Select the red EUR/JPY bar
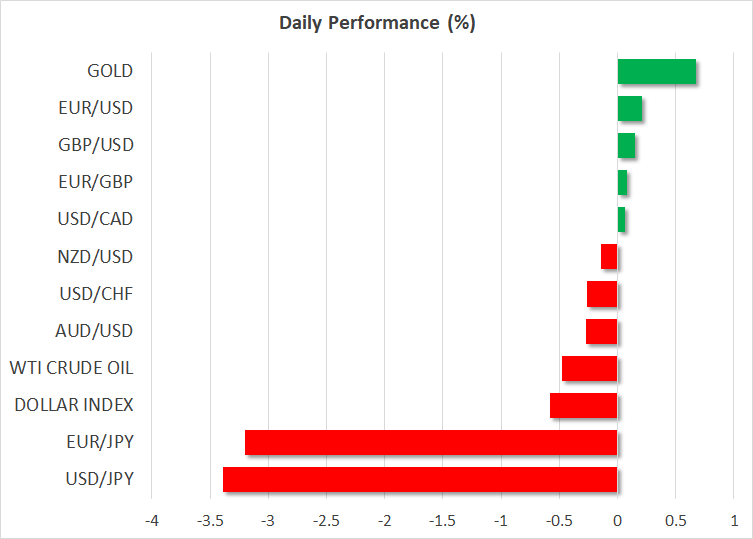Viewport: 753px width, 539px height. (x=431, y=442)
